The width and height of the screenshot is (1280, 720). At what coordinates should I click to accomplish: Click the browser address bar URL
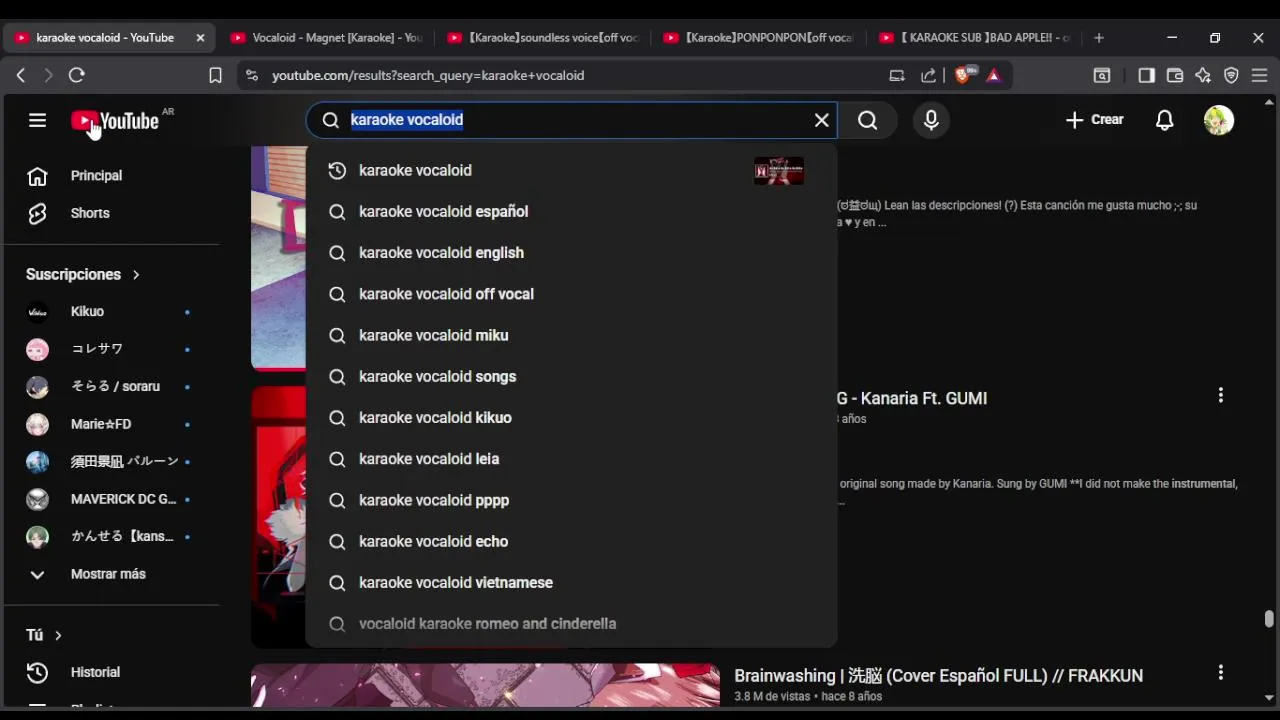tap(428, 76)
